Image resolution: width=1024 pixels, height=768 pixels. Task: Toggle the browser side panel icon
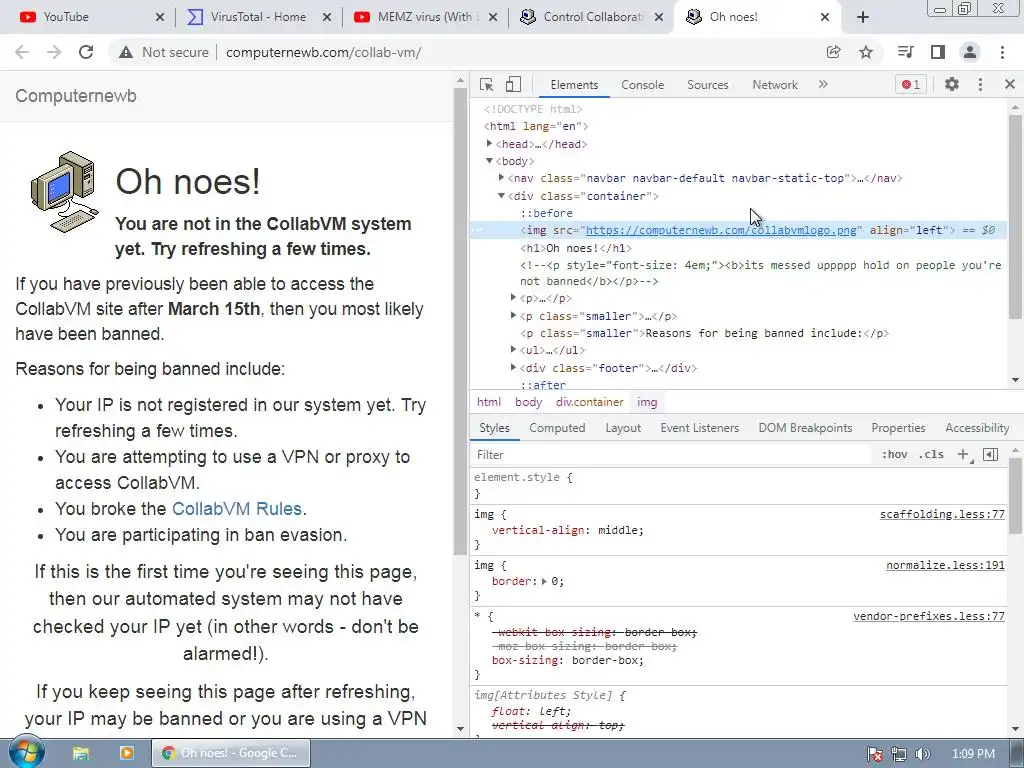tap(938, 52)
